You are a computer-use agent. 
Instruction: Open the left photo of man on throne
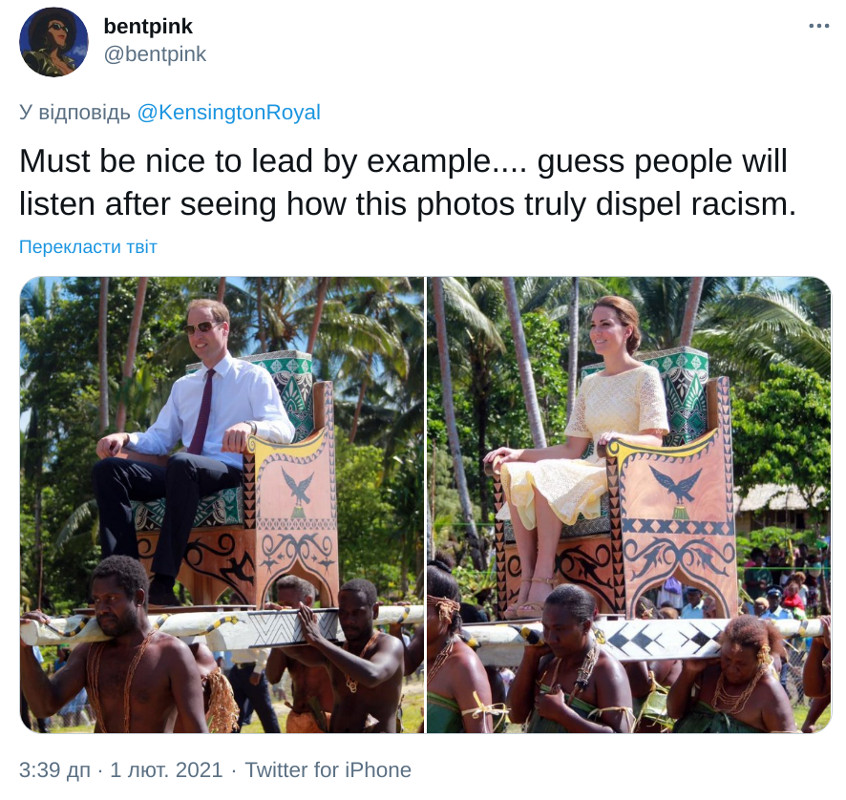tap(221, 504)
